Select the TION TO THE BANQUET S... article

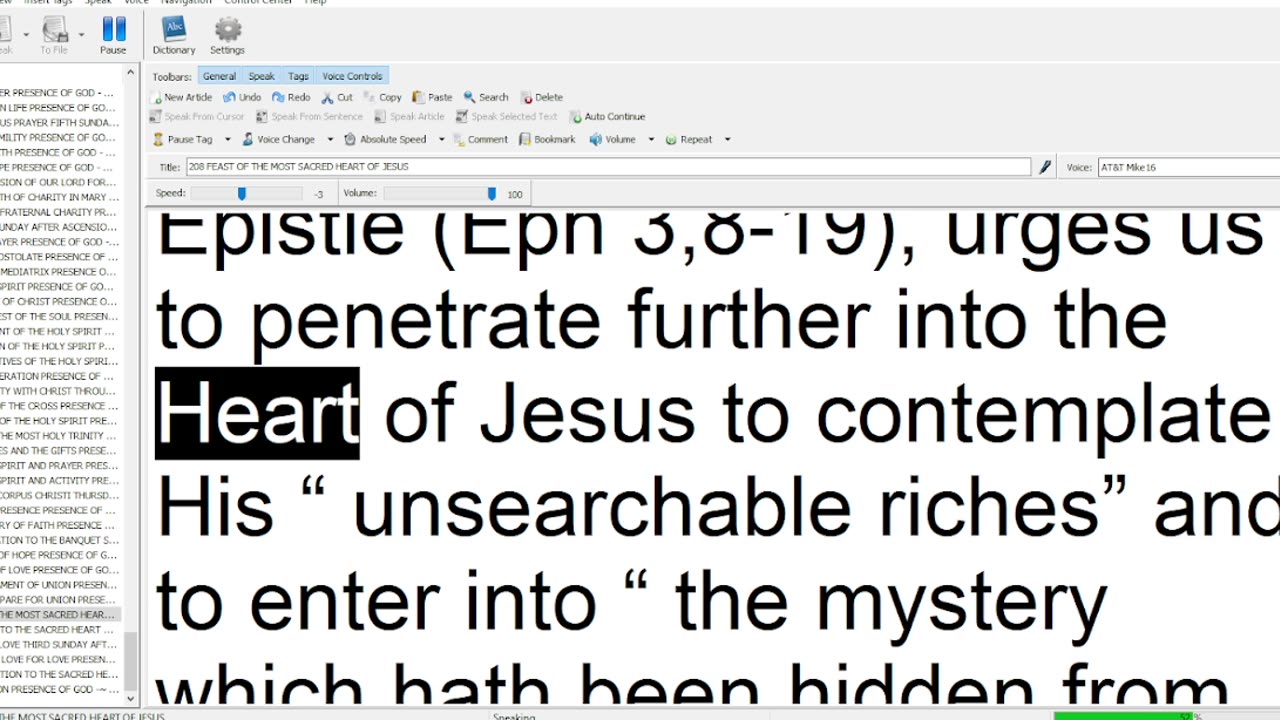tap(60, 540)
